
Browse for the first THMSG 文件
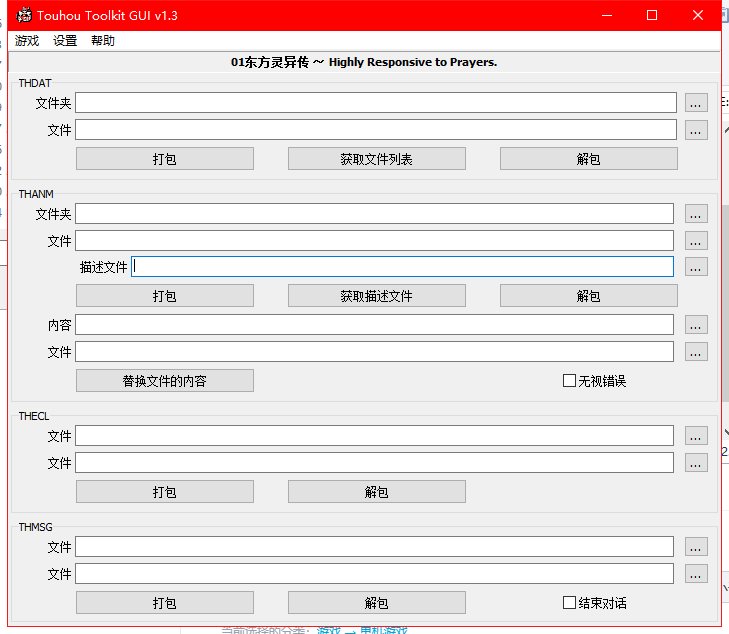(x=696, y=547)
